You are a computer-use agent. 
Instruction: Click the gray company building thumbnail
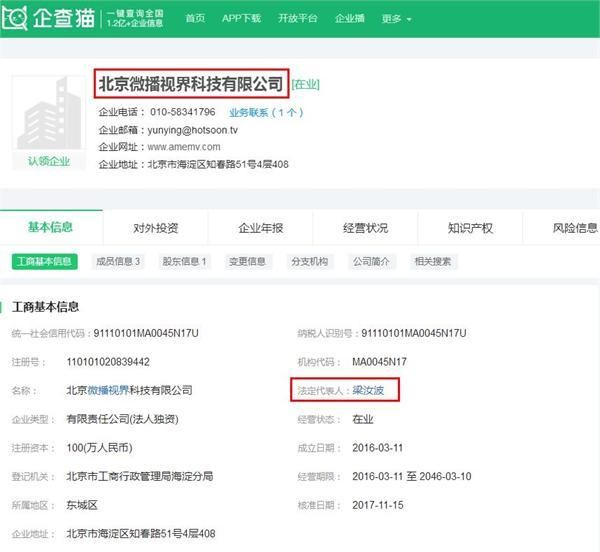point(49,113)
